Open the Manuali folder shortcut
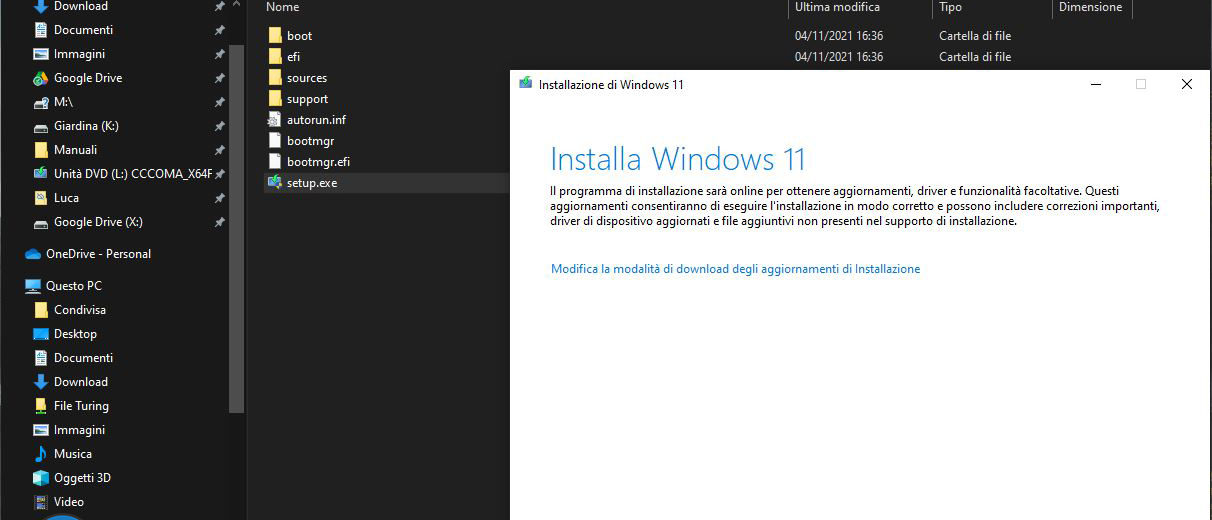The width and height of the screenshot is (1212, 520). pos(75,150)
